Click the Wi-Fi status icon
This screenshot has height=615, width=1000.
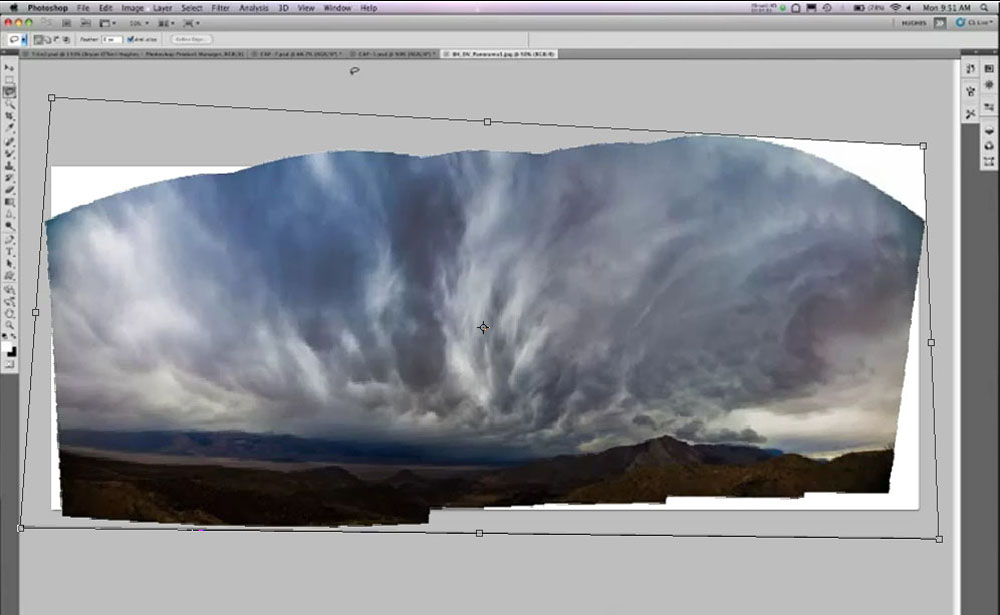pyautogui.click(x=895, y=8)
